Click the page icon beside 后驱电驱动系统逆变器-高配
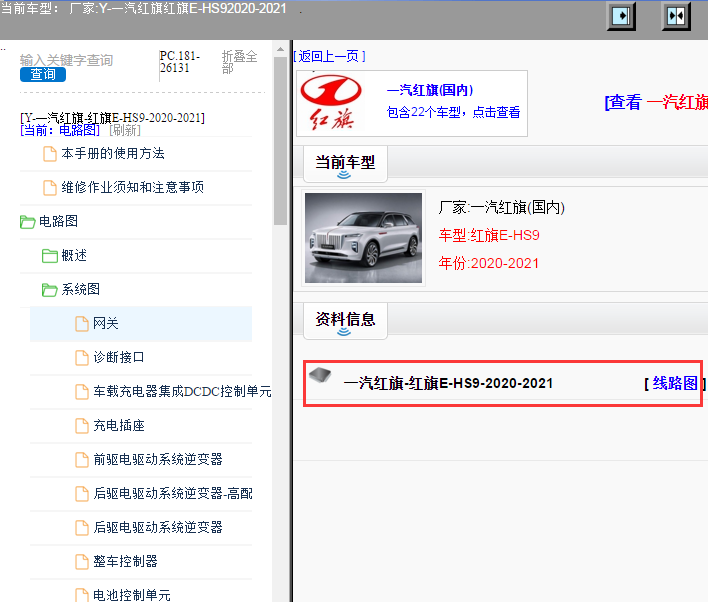Image resolution: width=708 pixels, height=602 pixels. pos(82,494)
